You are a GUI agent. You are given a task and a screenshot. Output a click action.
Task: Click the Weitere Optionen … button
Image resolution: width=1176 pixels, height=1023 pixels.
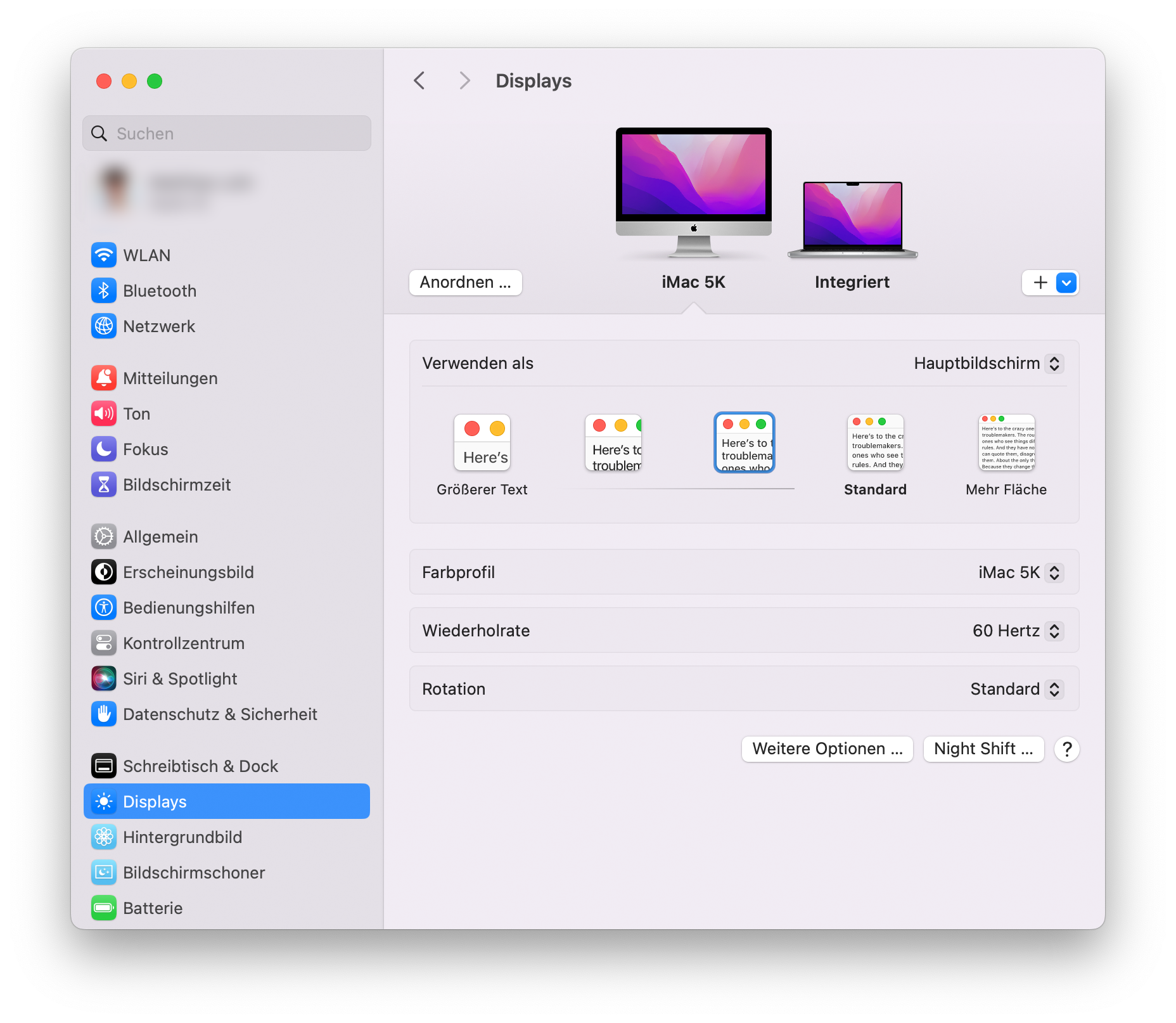point(828,749)
